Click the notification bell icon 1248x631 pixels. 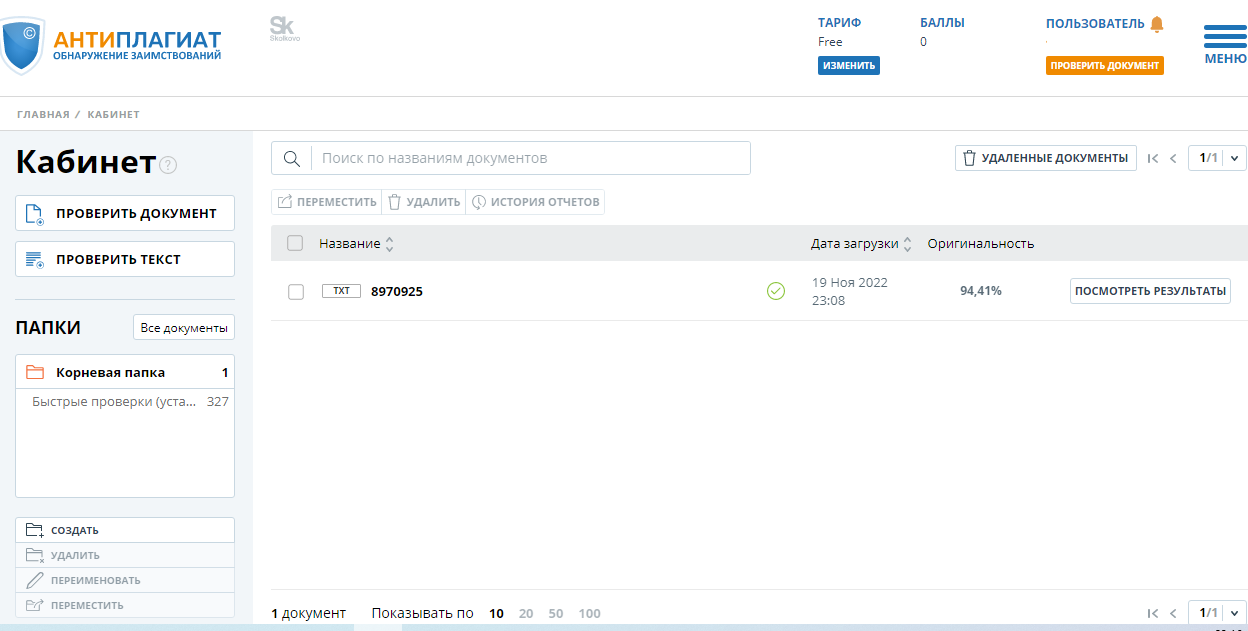pyautogui.click(x=1157, y=24)
